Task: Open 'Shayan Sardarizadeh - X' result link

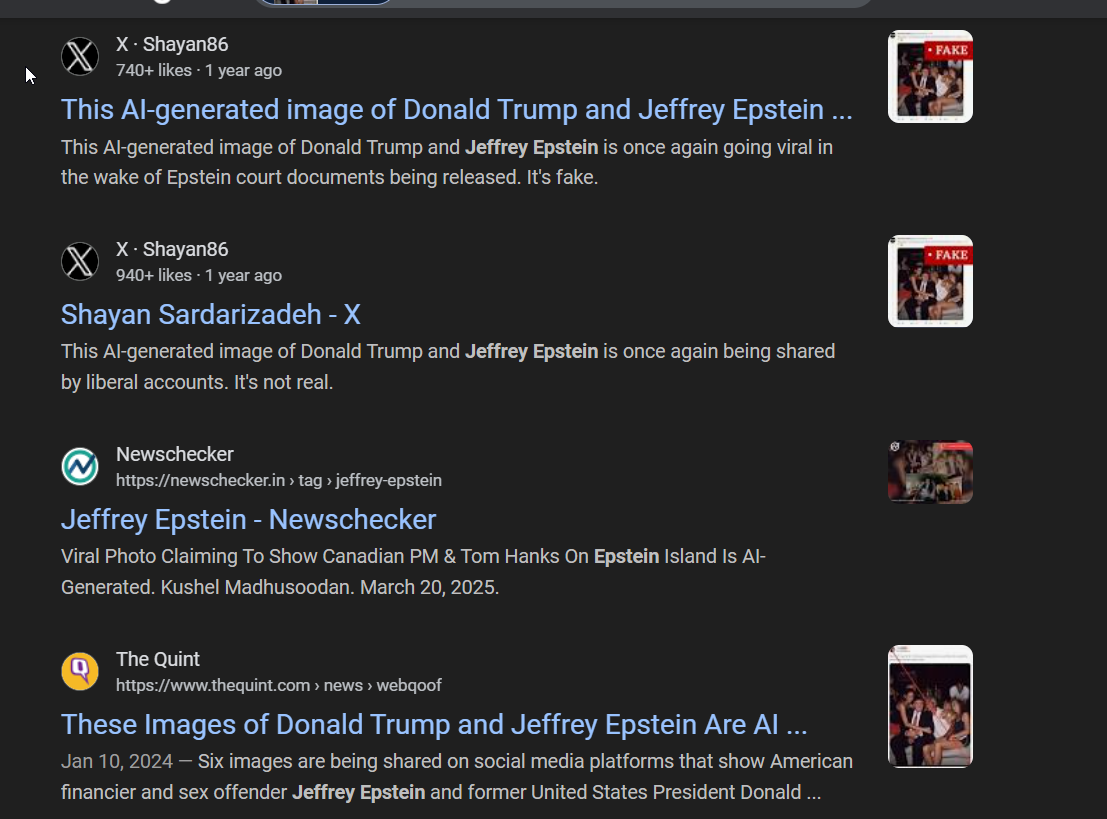Action: click(210, 314)
